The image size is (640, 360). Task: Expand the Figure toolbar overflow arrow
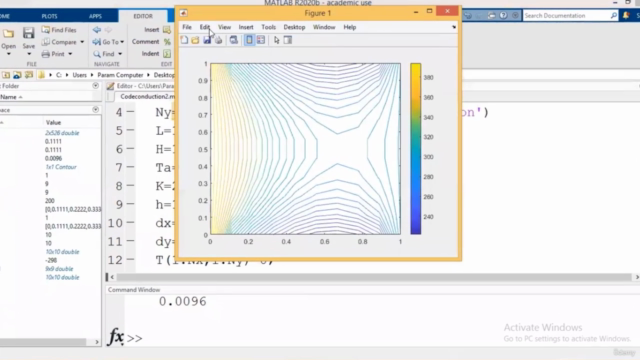point(454,27)
